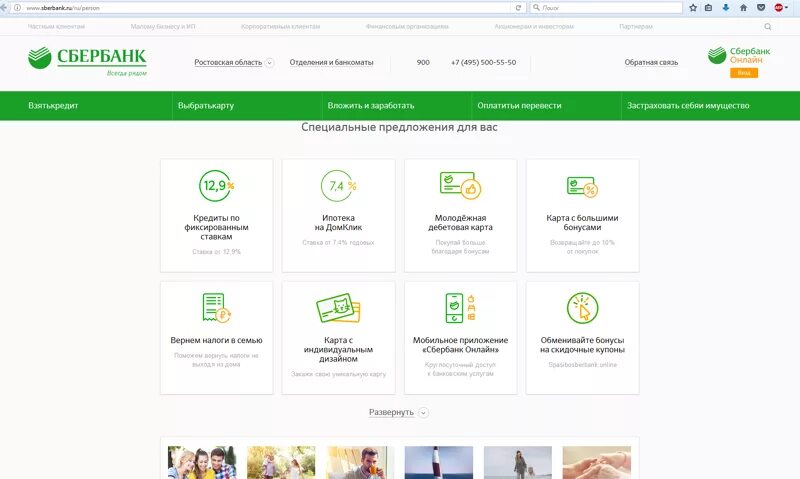Focus the browser address bar showing sberbank.ru

[x=265, y=8]
